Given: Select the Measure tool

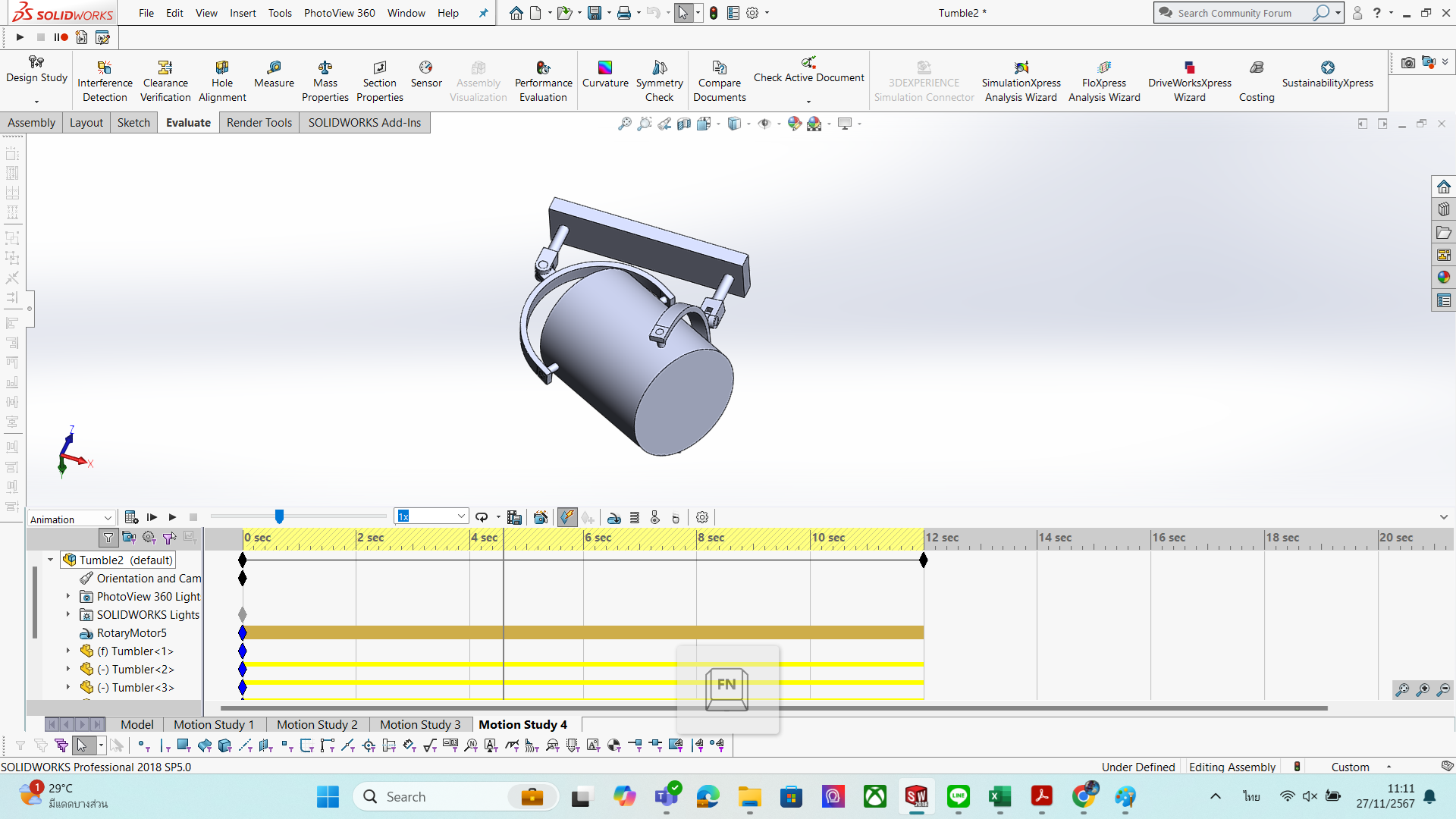Looking at the screenshot, I should click(x=274, y=74).
